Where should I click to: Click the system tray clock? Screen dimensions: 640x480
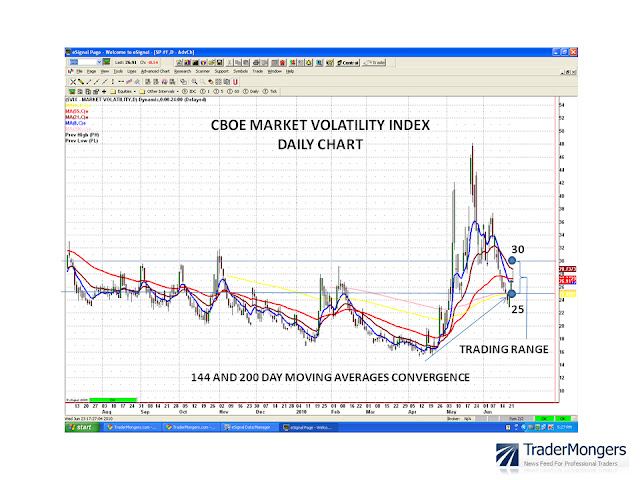[x=564, y=427]
